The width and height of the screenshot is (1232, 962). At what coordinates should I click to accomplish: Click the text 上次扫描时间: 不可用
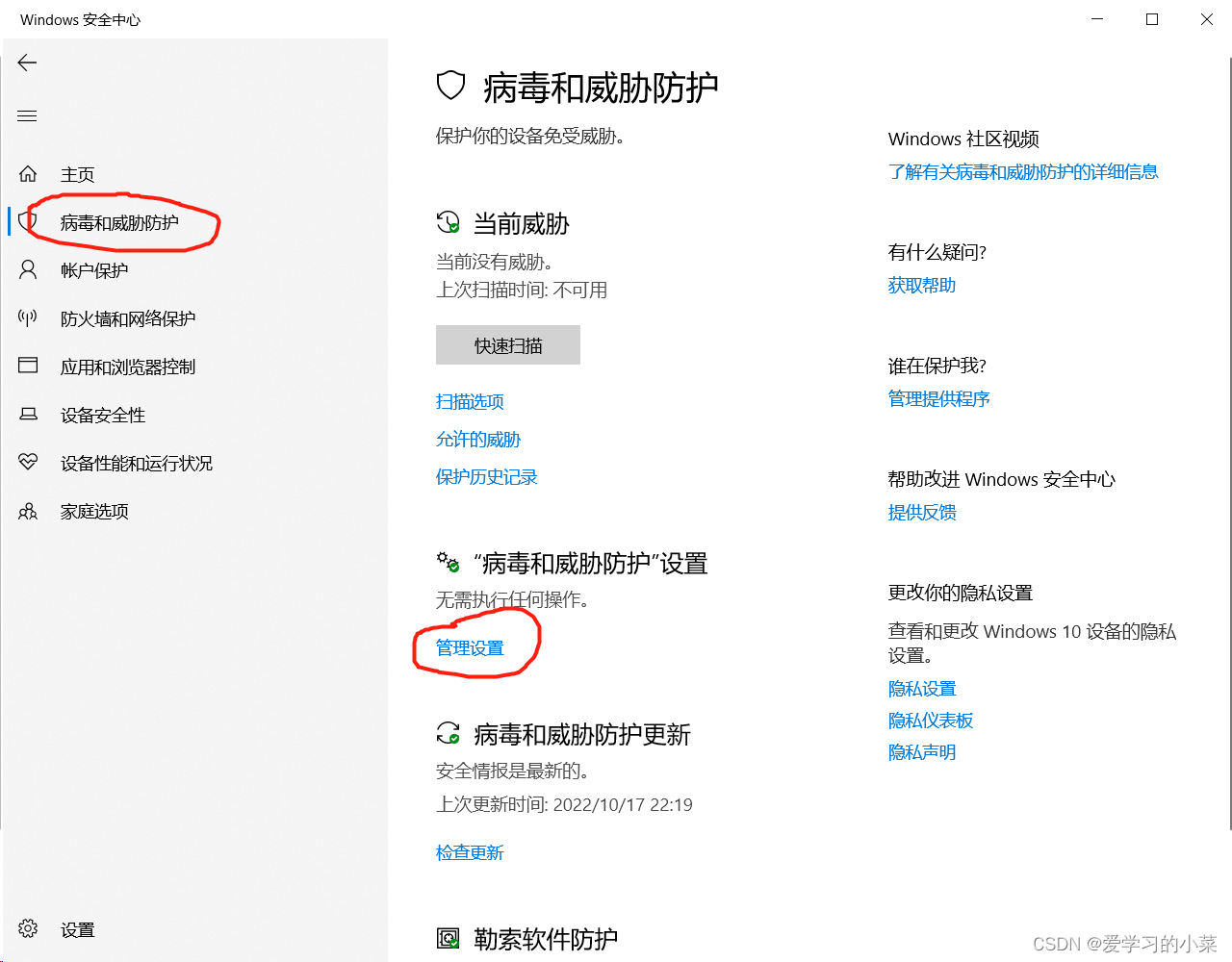tap(522, 290)
